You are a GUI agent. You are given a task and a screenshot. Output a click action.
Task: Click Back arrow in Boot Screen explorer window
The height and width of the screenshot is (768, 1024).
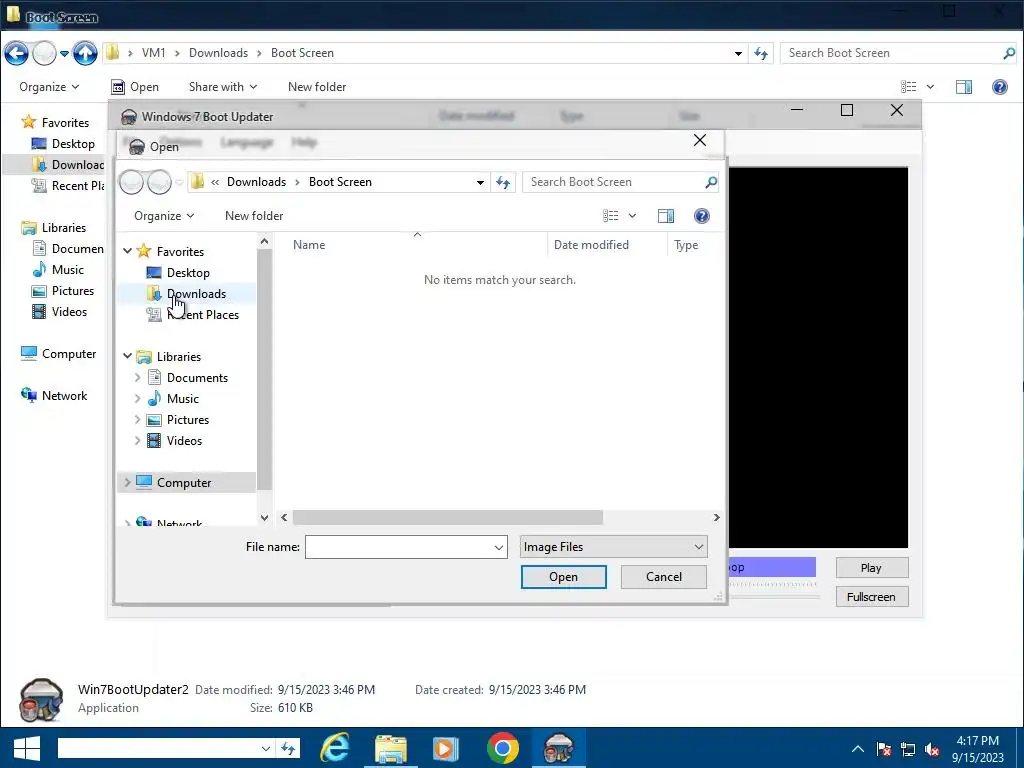tap(16, 54)
